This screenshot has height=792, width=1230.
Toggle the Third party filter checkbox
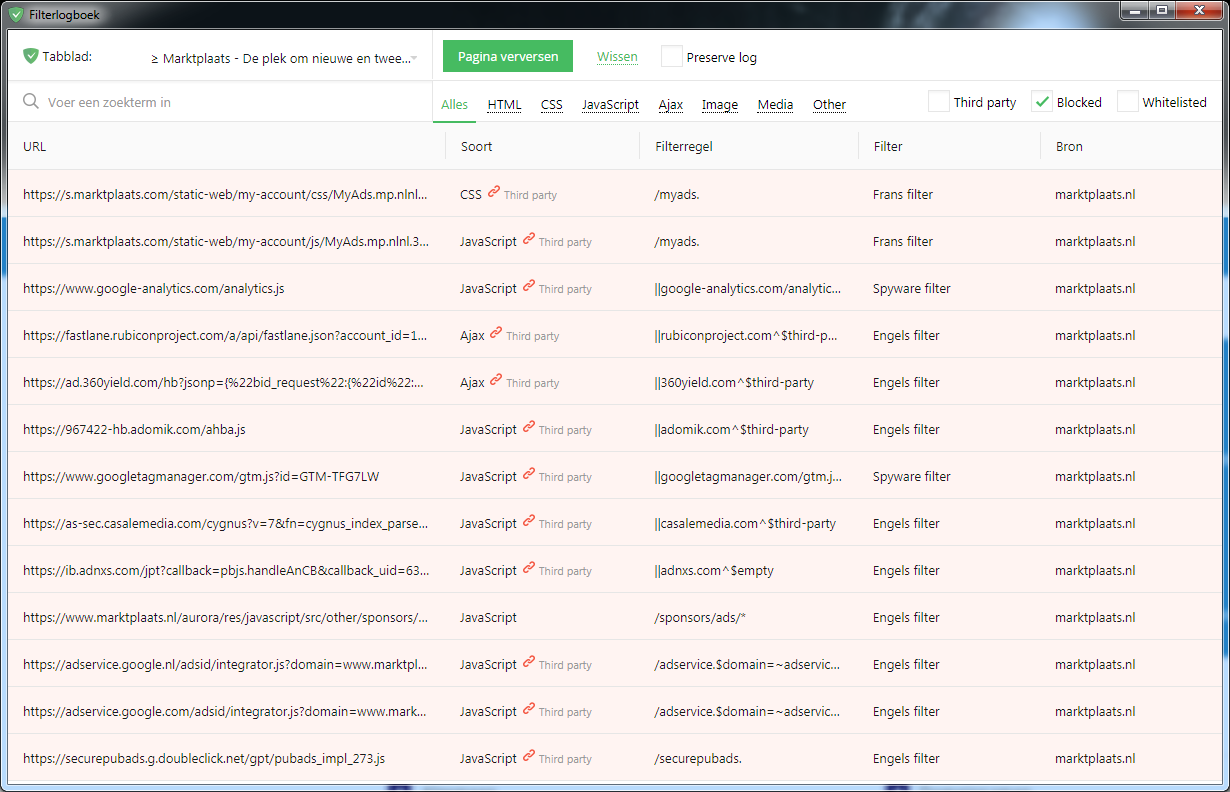(x=939, y=101)
